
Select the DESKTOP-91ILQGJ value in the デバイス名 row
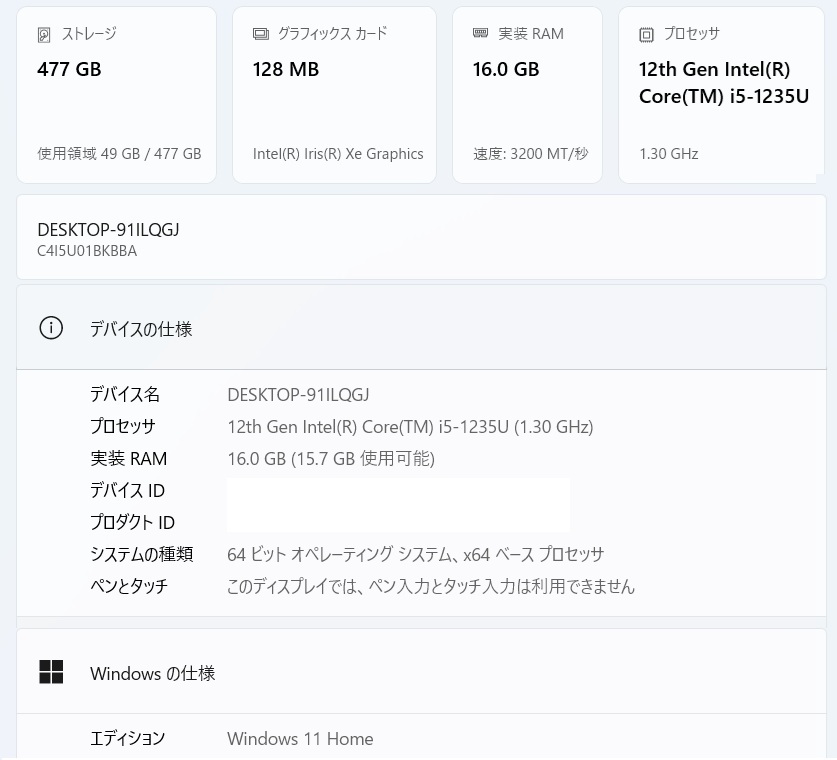(298, 395)
